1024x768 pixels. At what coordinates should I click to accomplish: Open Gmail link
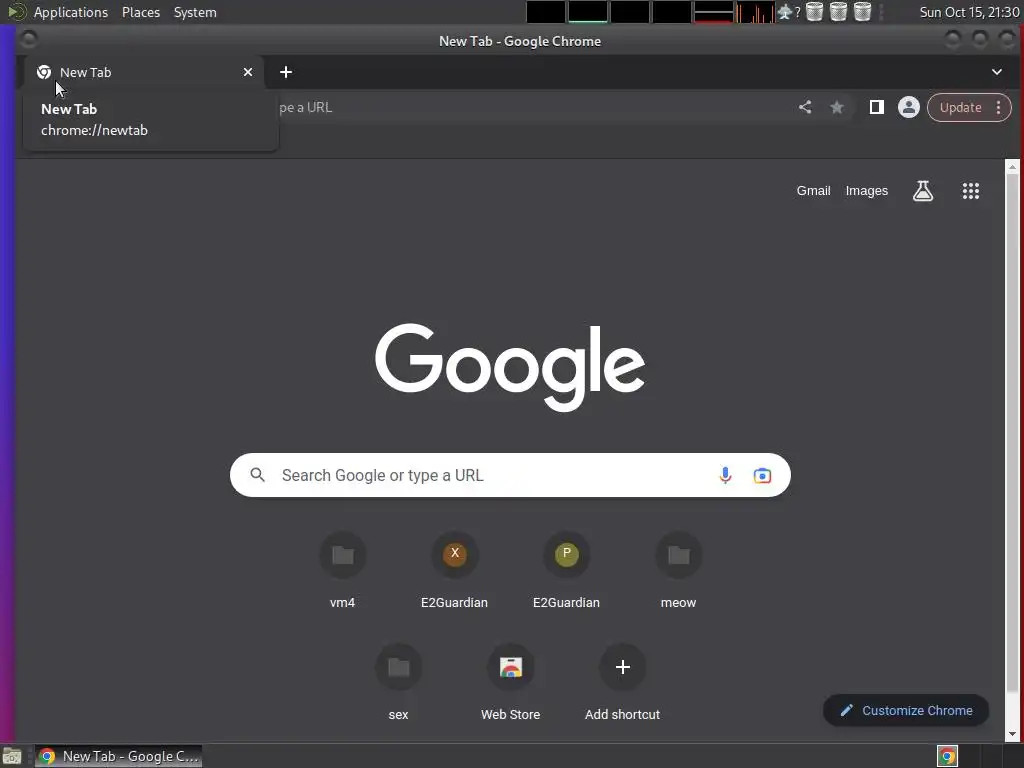click(813, 191)
